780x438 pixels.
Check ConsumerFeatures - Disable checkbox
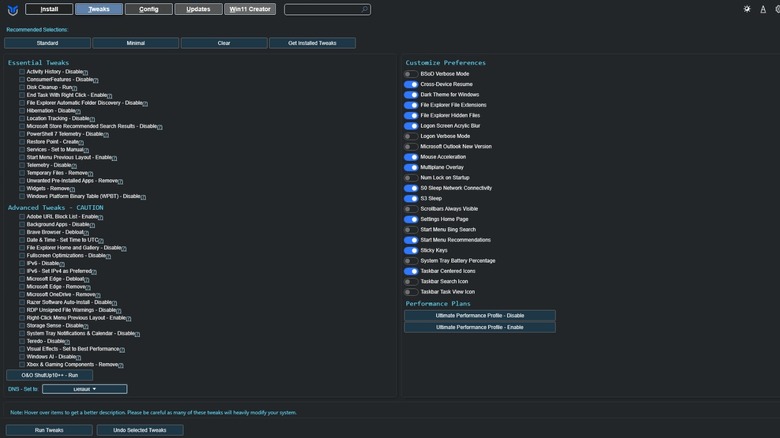(x=22, y=80)
